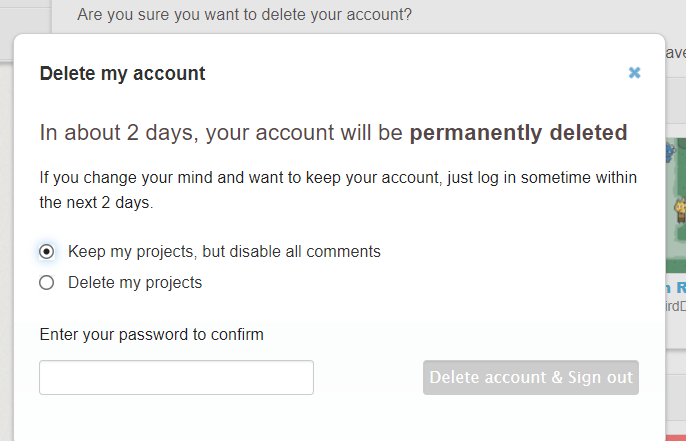
Task: Click the 'Delete my projects' label text
Action: pyautogui.click(x=135, y=283)
